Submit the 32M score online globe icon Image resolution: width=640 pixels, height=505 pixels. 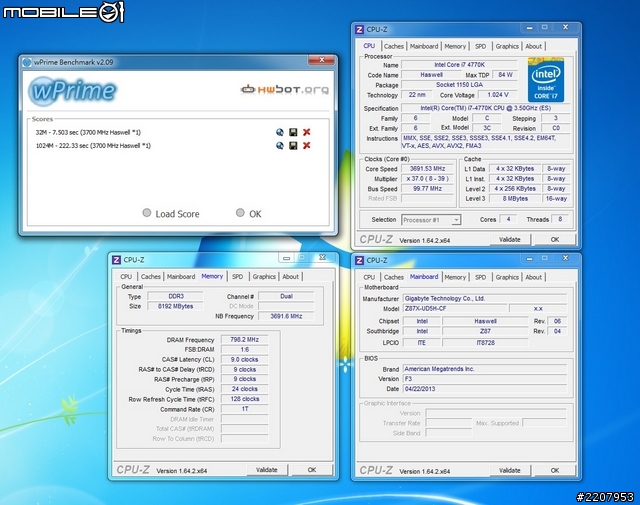click(280, 132)
